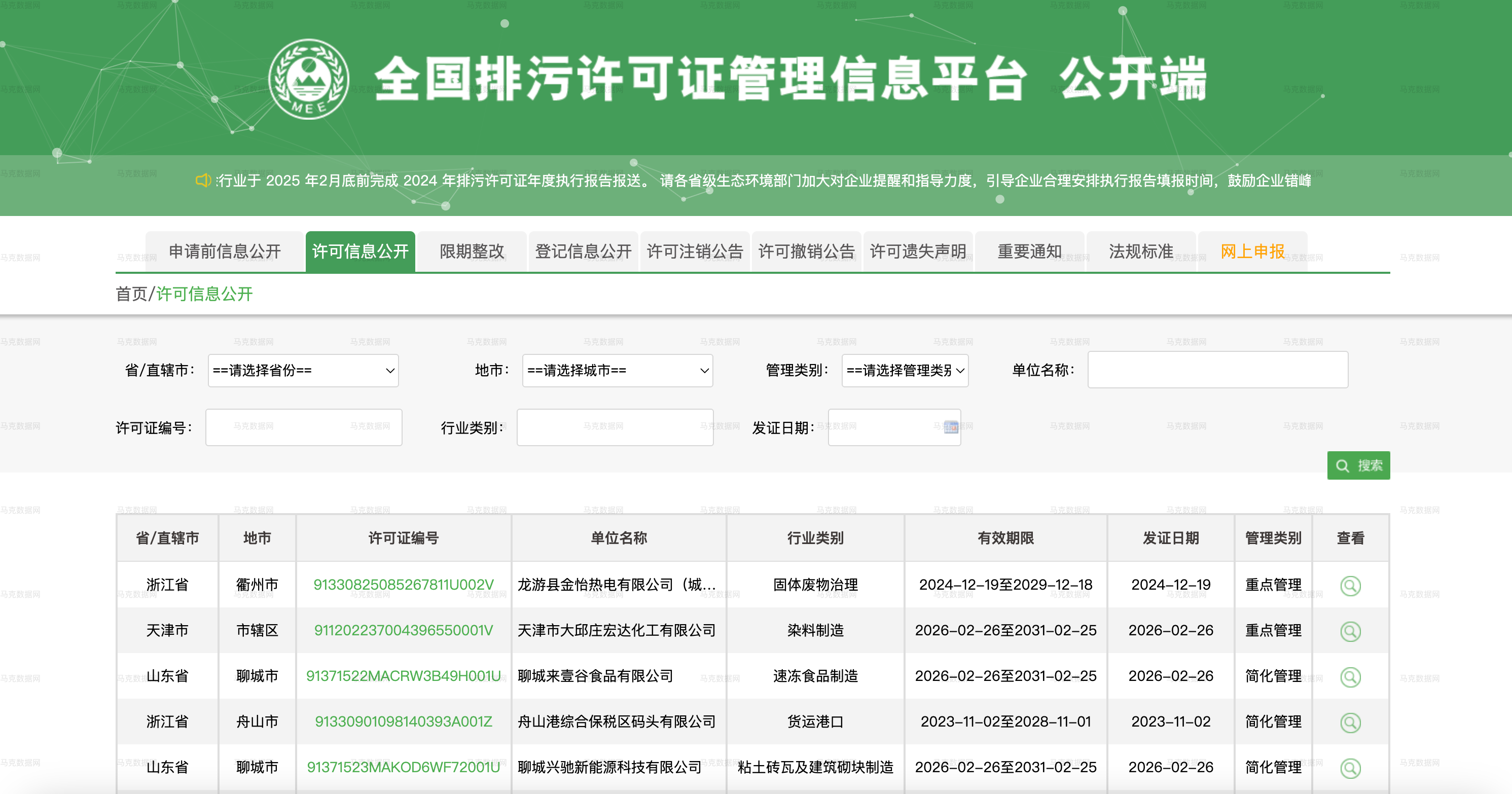This screenshot has width=1512, height=794.
Task: View details icon for 聊城兴驰新能源科技有限公司
Action: pyautogui.click(x=1351, y=768)
